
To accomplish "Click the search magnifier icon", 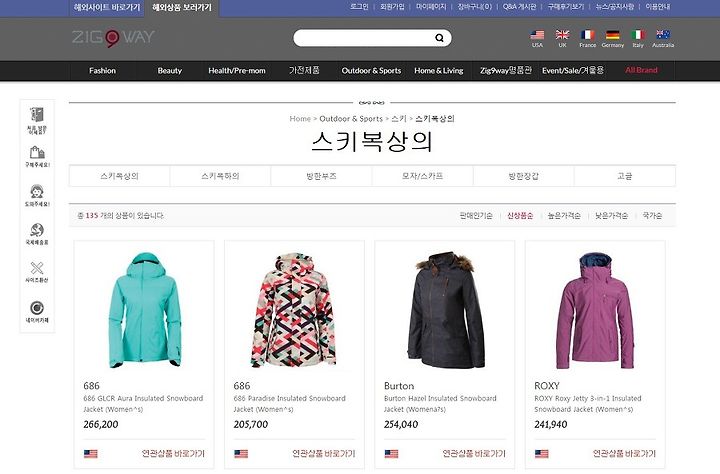I will pos(439,38).
